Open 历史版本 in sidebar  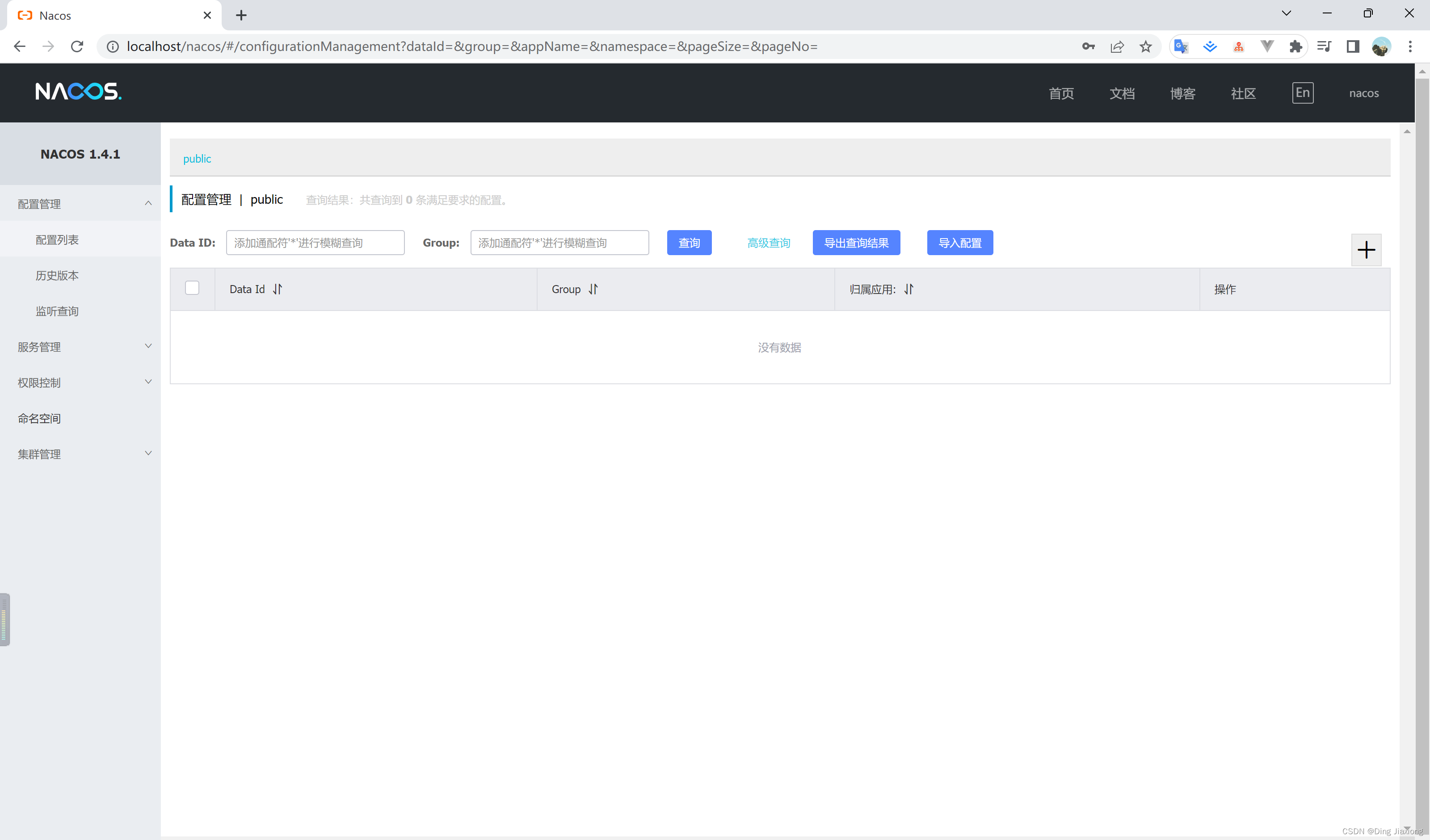coord(57,276)
